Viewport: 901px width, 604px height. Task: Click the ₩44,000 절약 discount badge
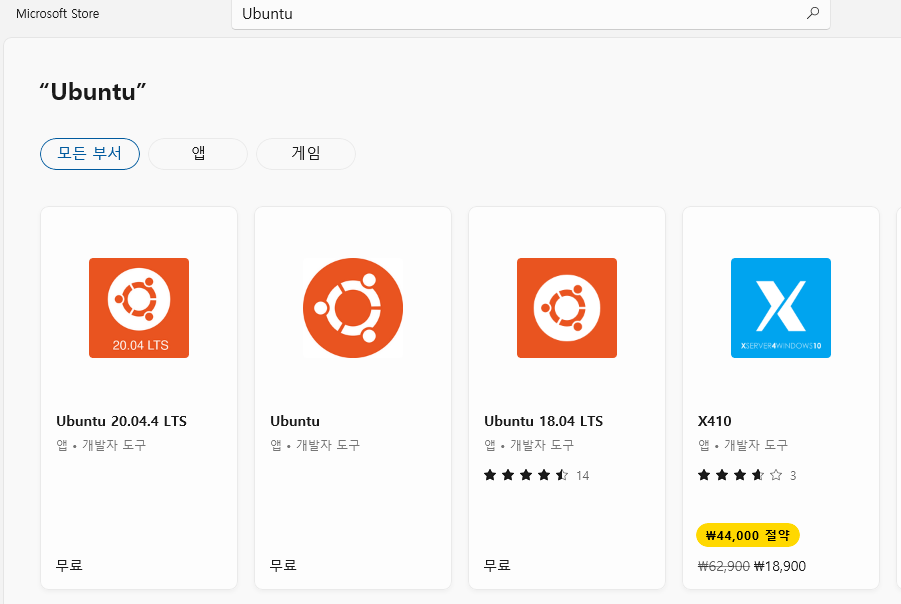(x=748, y=535)
